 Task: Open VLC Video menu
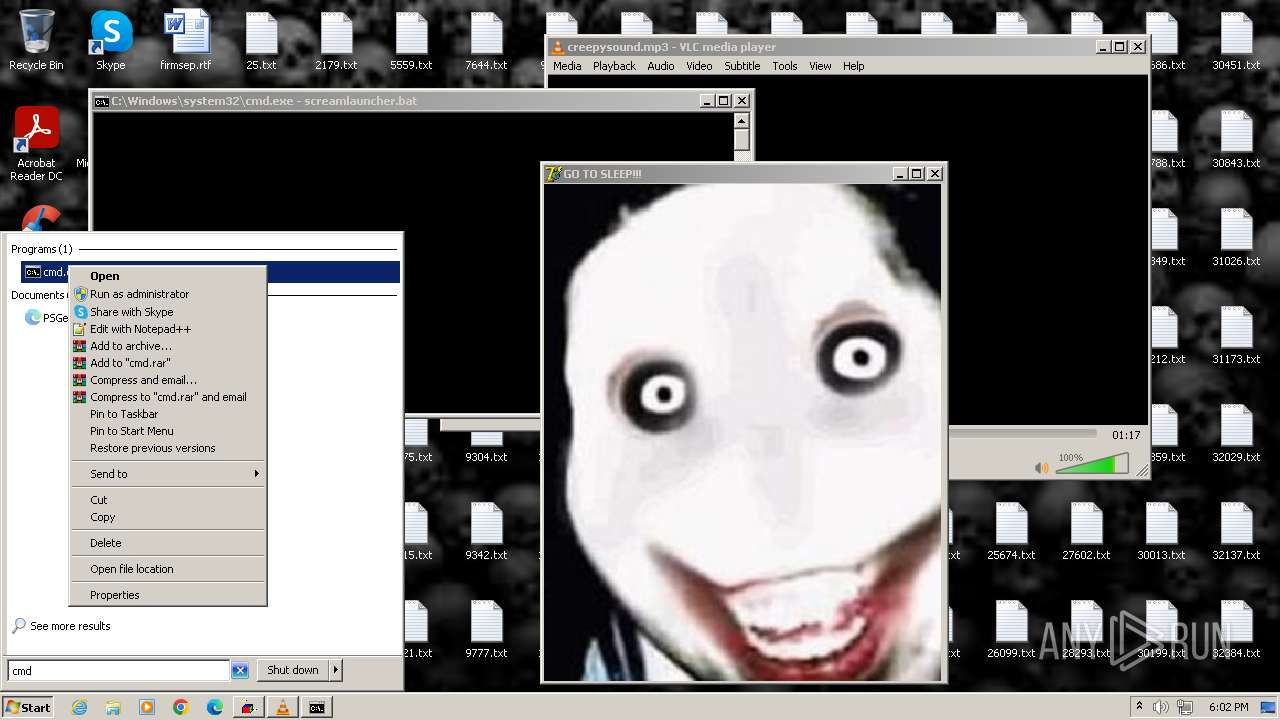pyautogui.click(x=699, y=66)
